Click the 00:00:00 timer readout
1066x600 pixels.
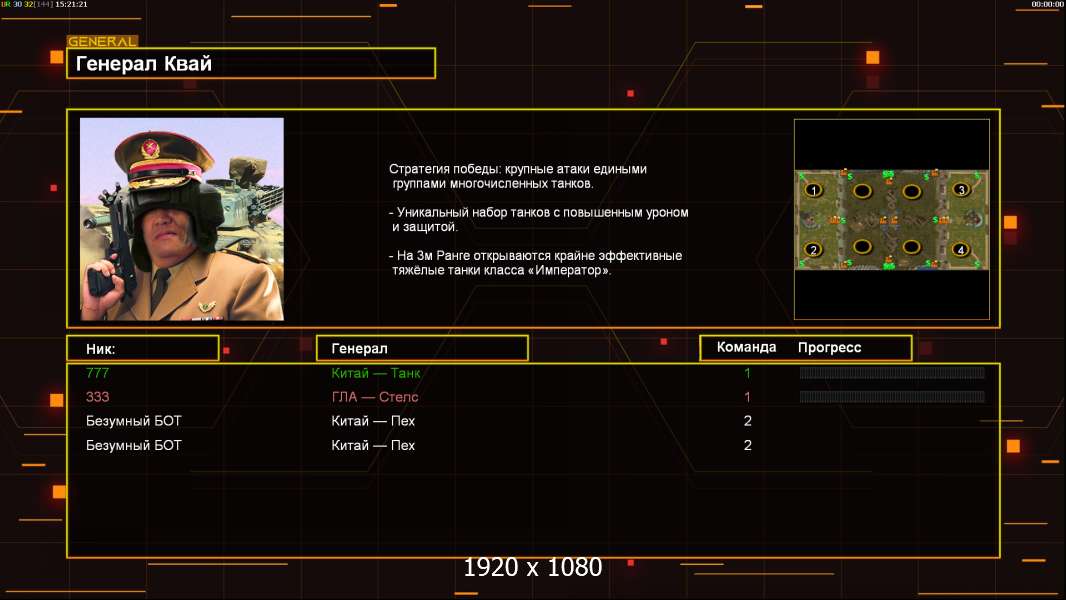pyautogui.click(x=1047, y=4)
